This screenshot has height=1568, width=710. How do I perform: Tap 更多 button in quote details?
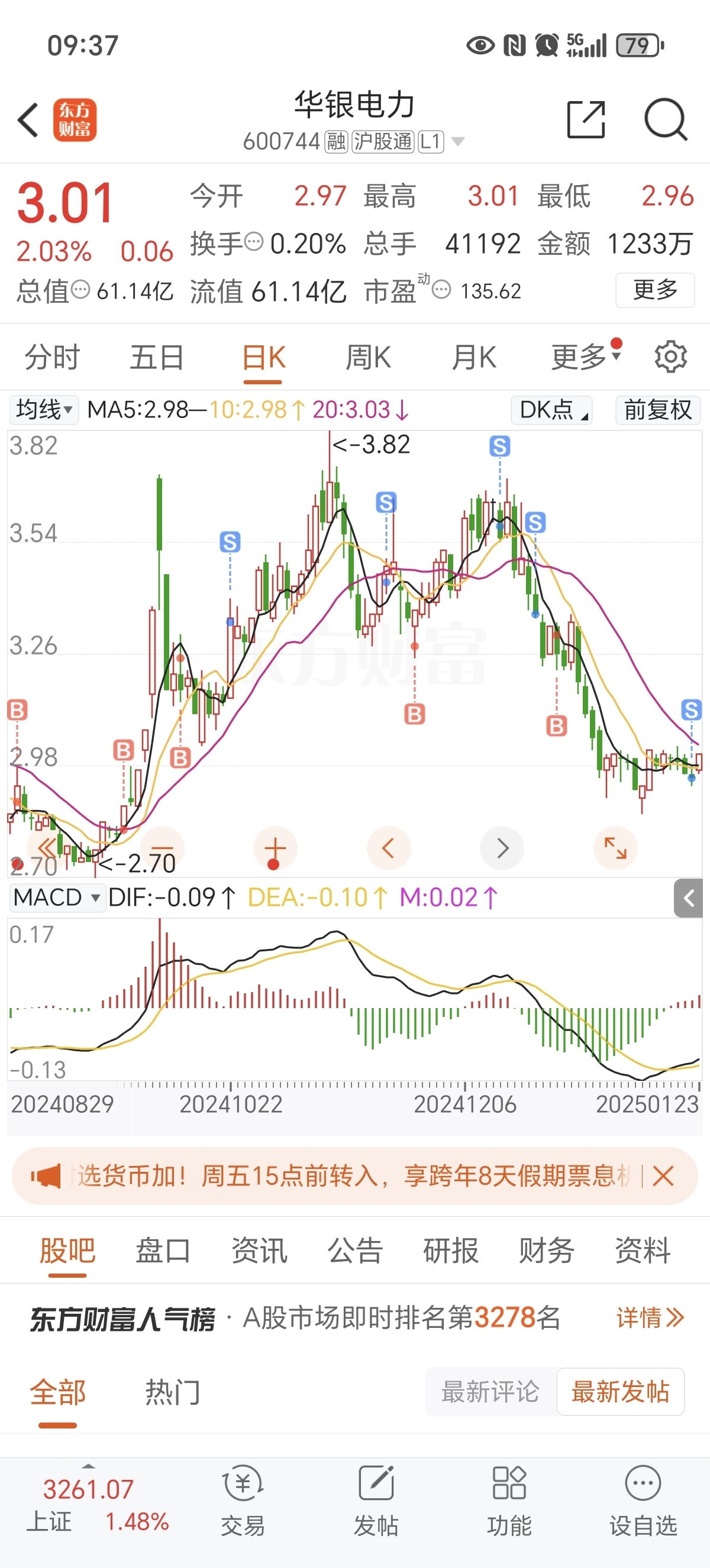(655, 290)
